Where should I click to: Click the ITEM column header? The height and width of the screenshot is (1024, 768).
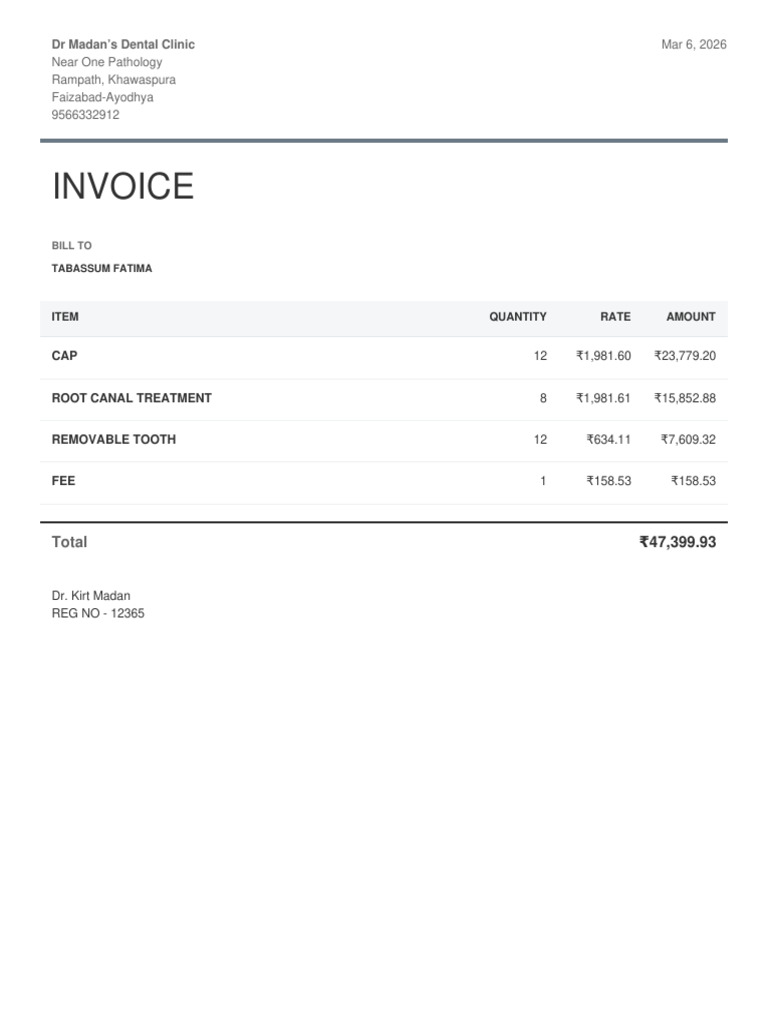click(x=65, y=317)
